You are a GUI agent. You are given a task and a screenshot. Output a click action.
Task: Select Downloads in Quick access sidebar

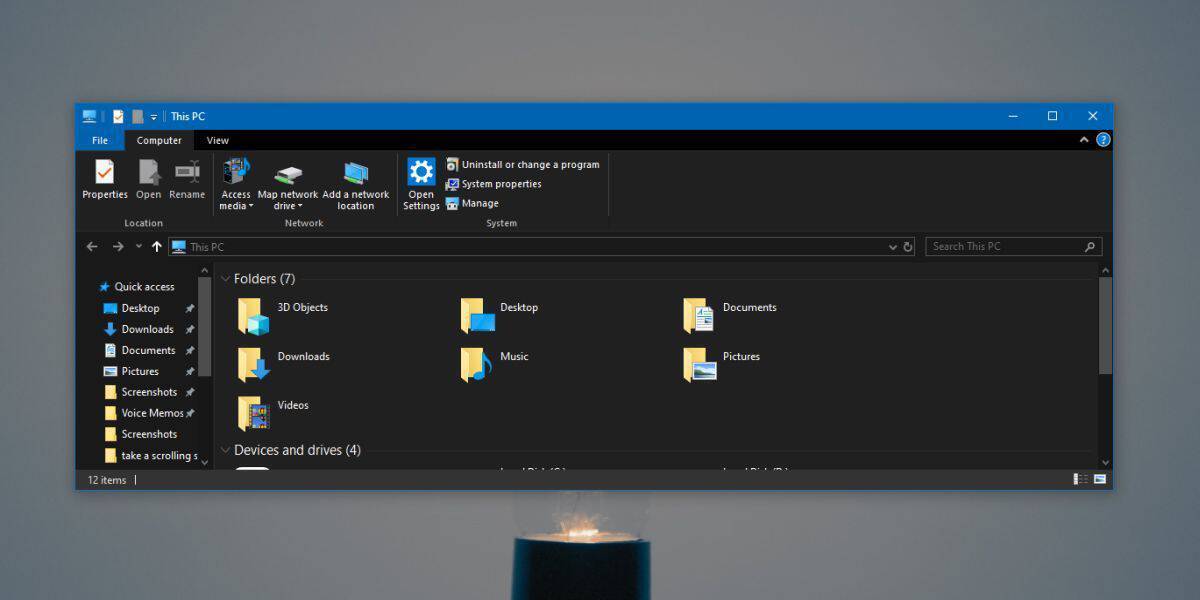coord(147,329)
